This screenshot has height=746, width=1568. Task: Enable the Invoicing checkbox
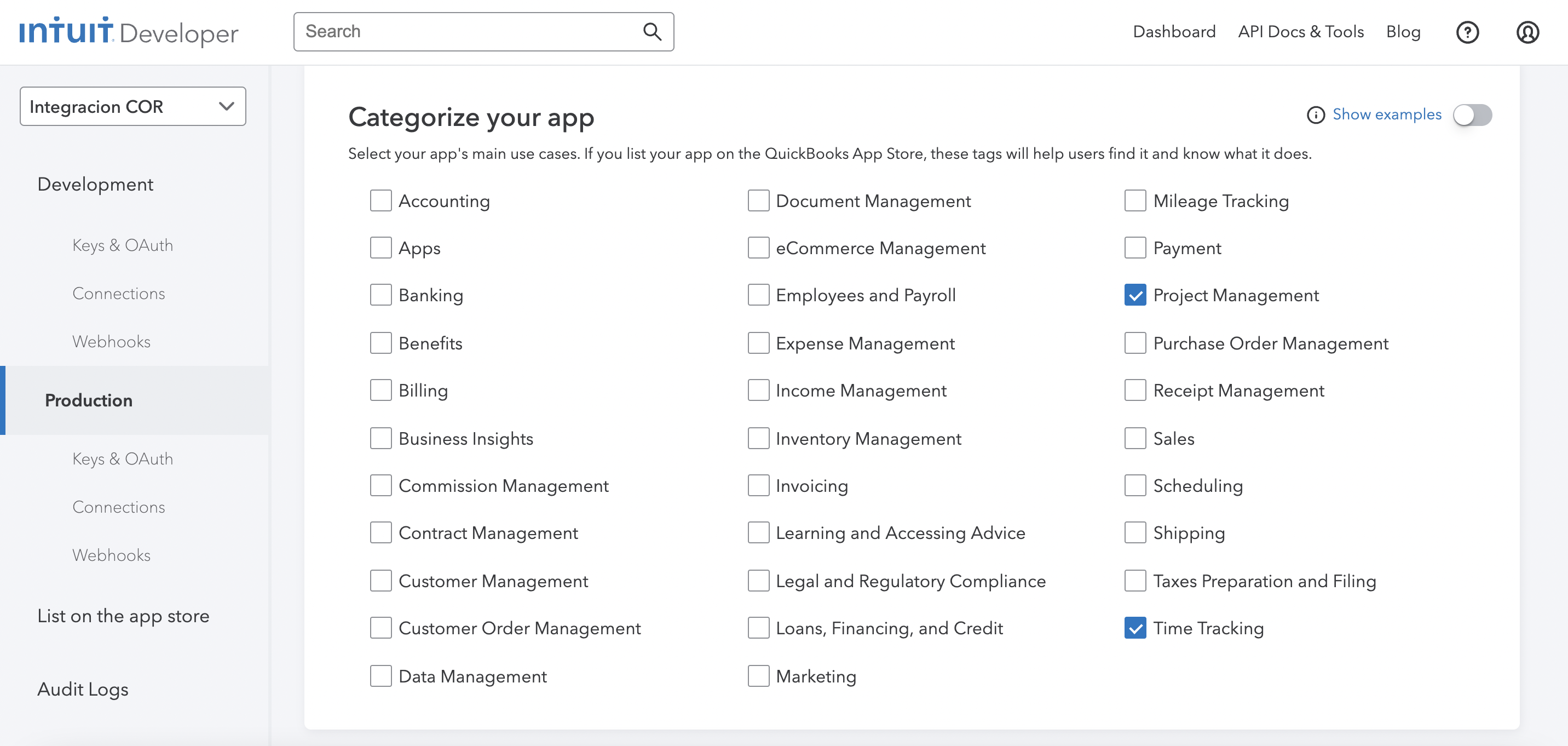pos(758,486)
